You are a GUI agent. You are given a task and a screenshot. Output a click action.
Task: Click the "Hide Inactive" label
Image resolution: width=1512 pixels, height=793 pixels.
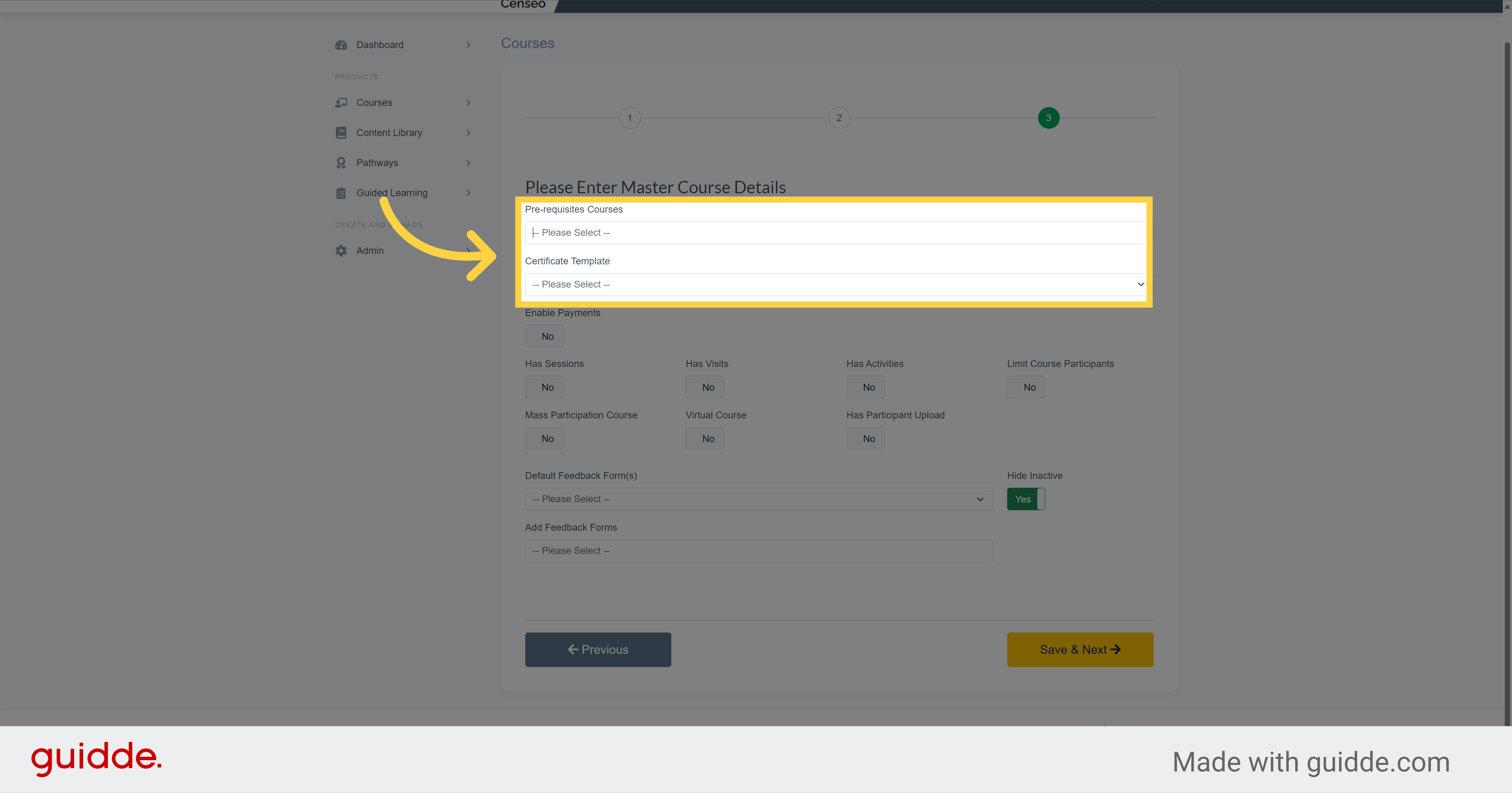1034,476
